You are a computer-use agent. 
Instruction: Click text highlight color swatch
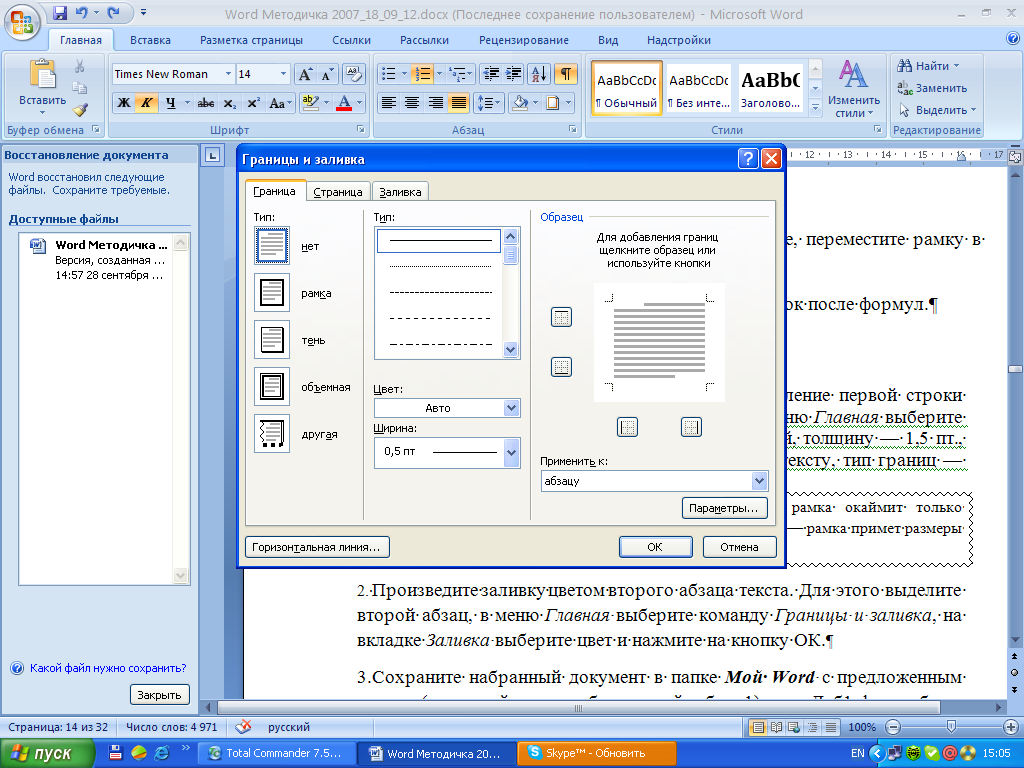pyautogui.click(x=311, y=103)
